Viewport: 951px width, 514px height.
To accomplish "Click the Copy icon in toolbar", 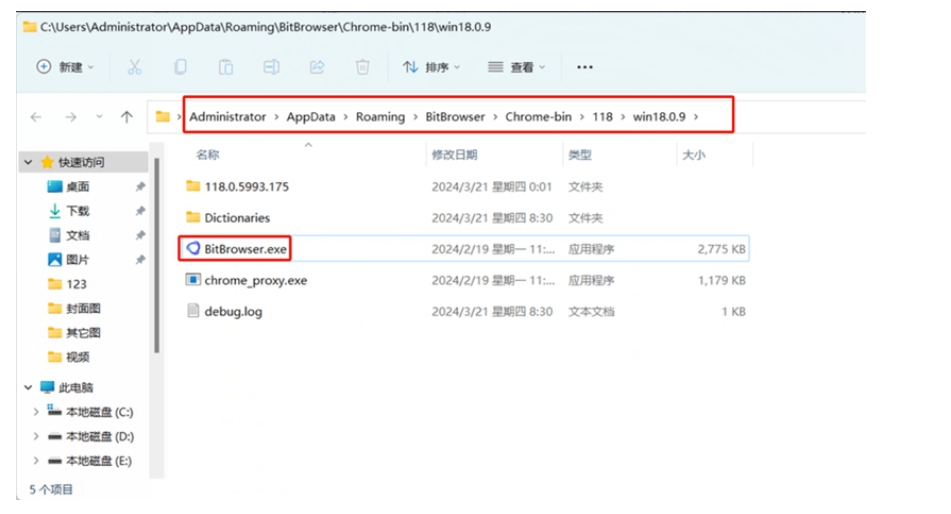I will coord(180,67).
